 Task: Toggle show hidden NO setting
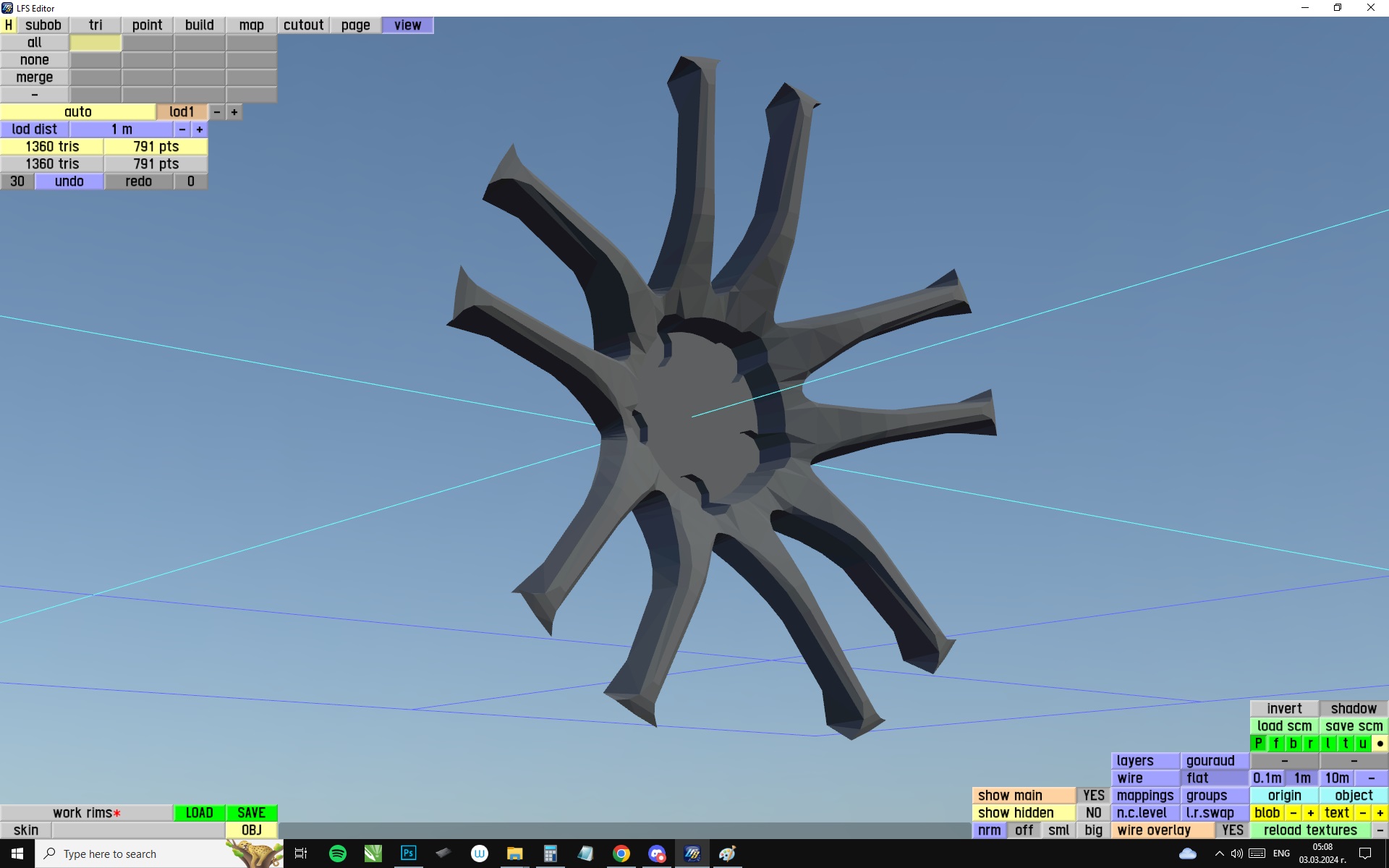click(x=1093, y=813)
